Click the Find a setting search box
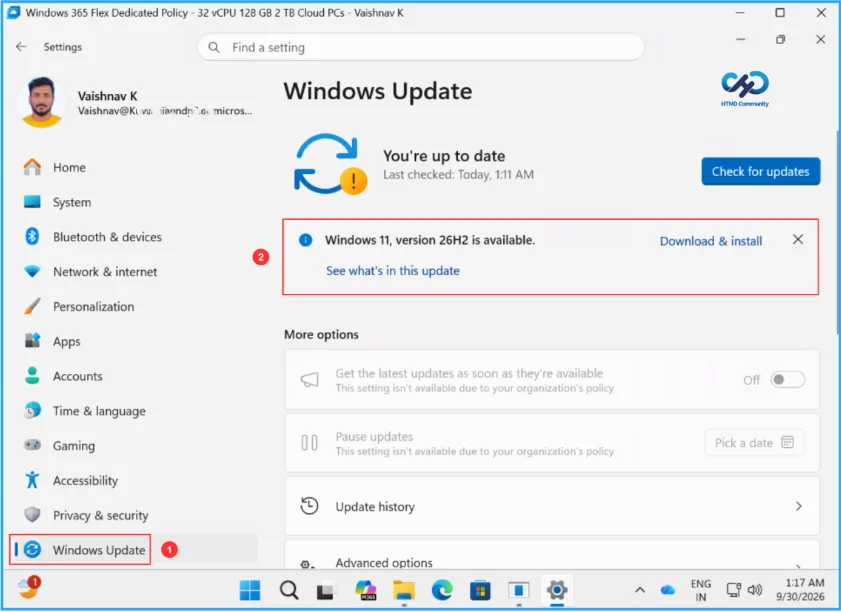 420,47
